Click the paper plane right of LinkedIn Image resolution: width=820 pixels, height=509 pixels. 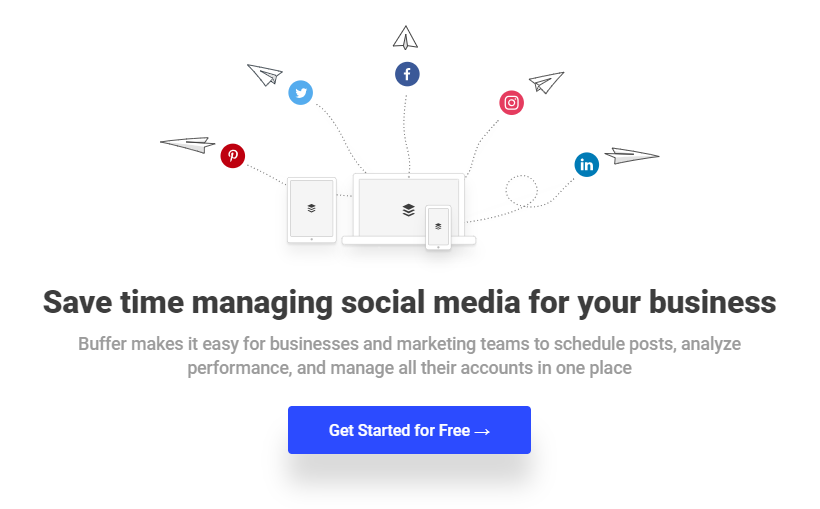coord(632,155)
